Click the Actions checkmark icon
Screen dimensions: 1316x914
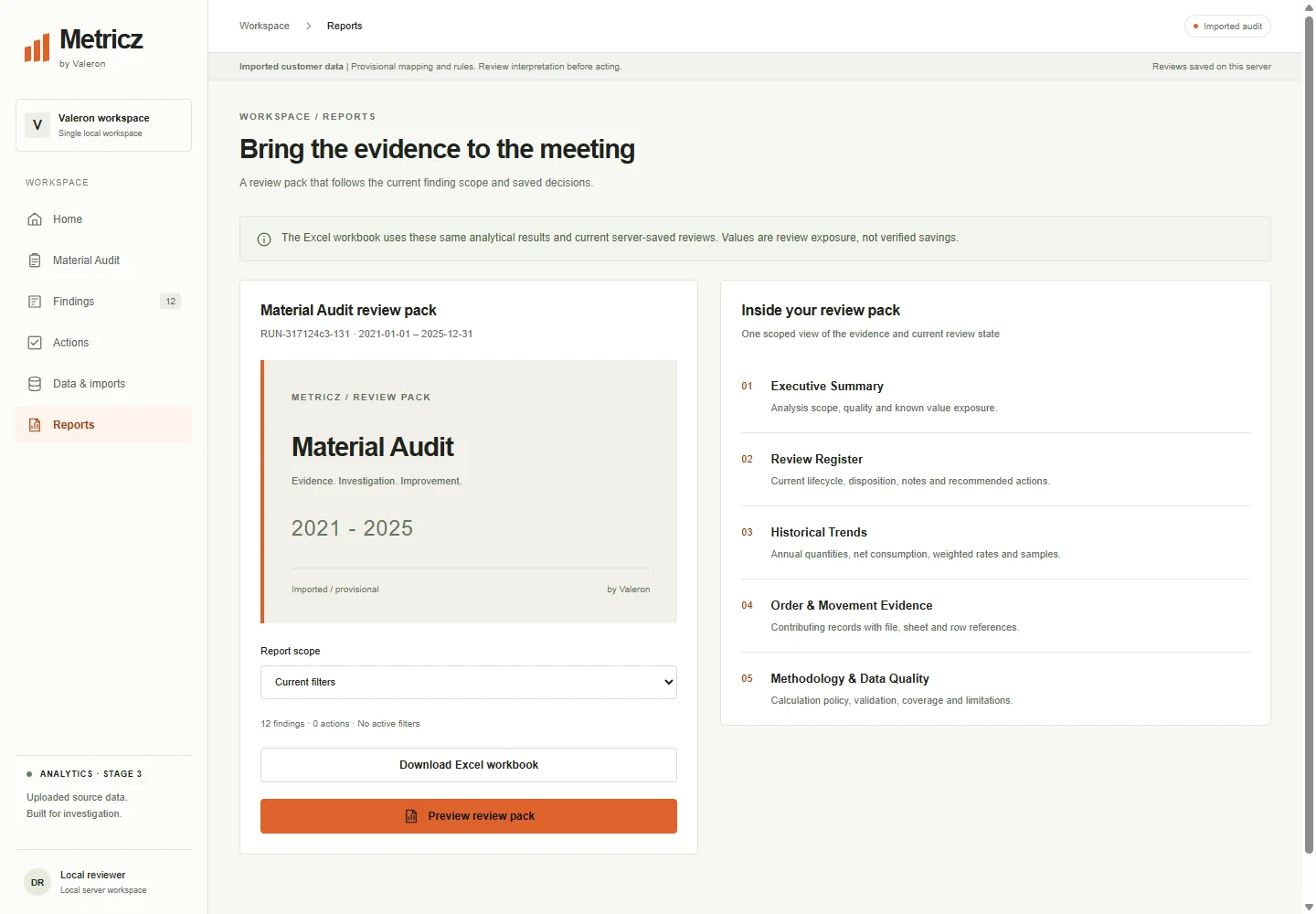[x=35, y=343]
